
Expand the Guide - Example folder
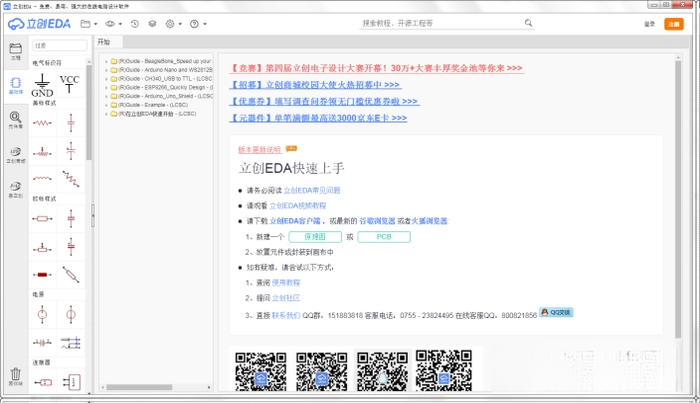[106, 105]
